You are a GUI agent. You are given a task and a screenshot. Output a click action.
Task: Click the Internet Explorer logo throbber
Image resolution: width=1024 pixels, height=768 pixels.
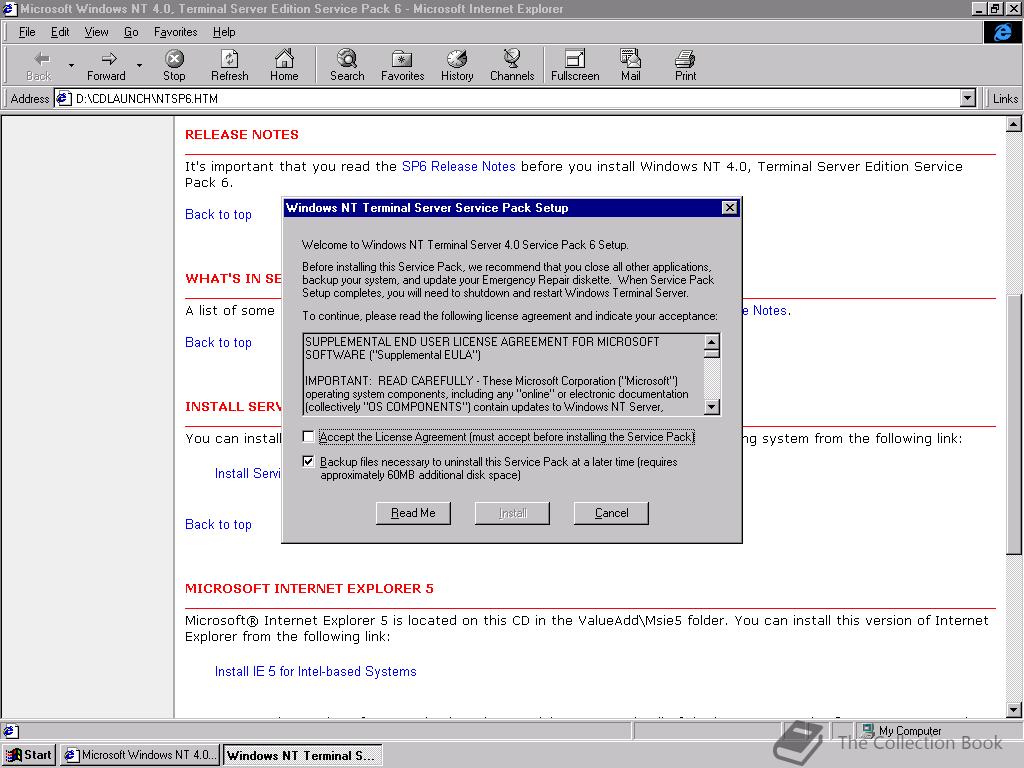coord(1002,32)
